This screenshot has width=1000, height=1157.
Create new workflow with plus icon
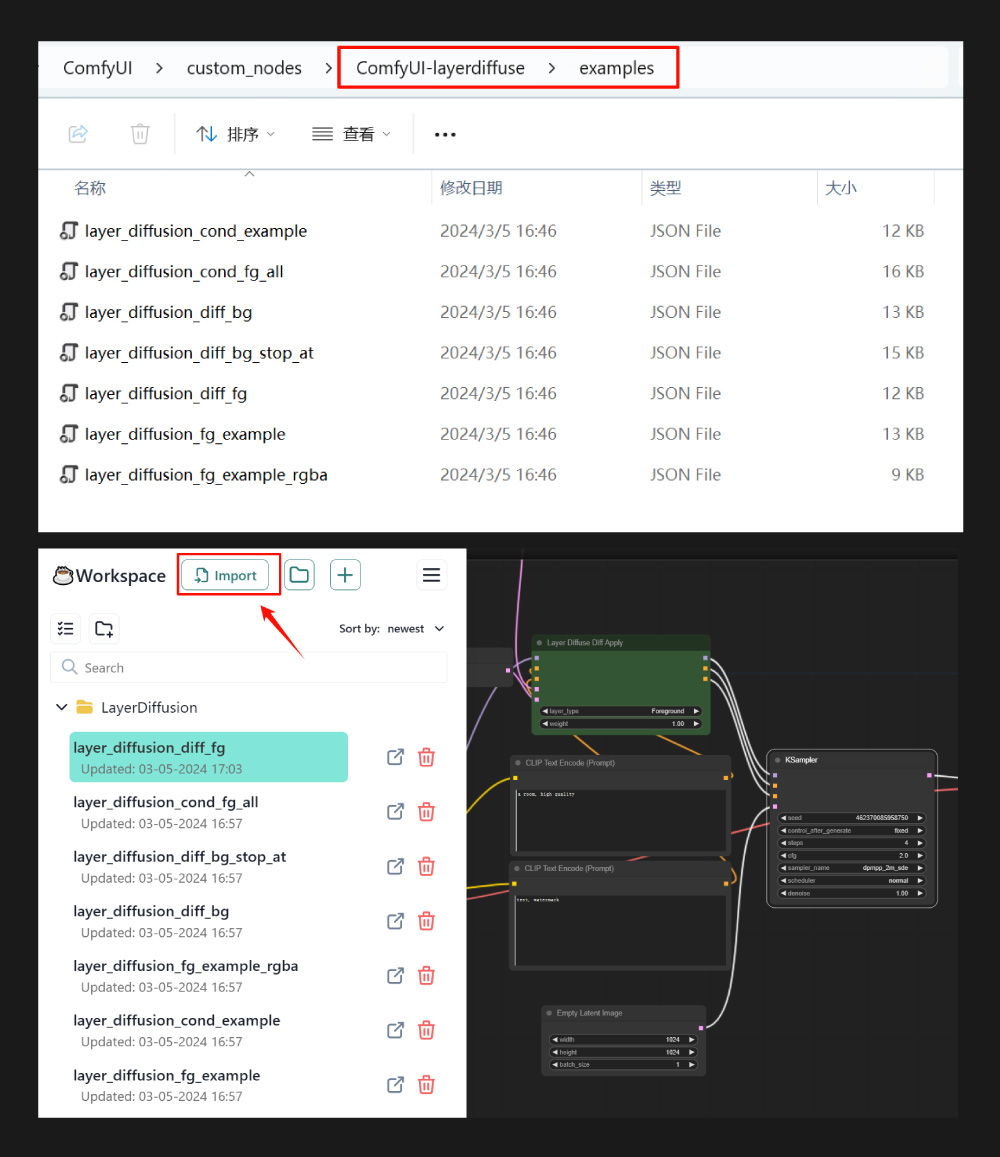345,576
